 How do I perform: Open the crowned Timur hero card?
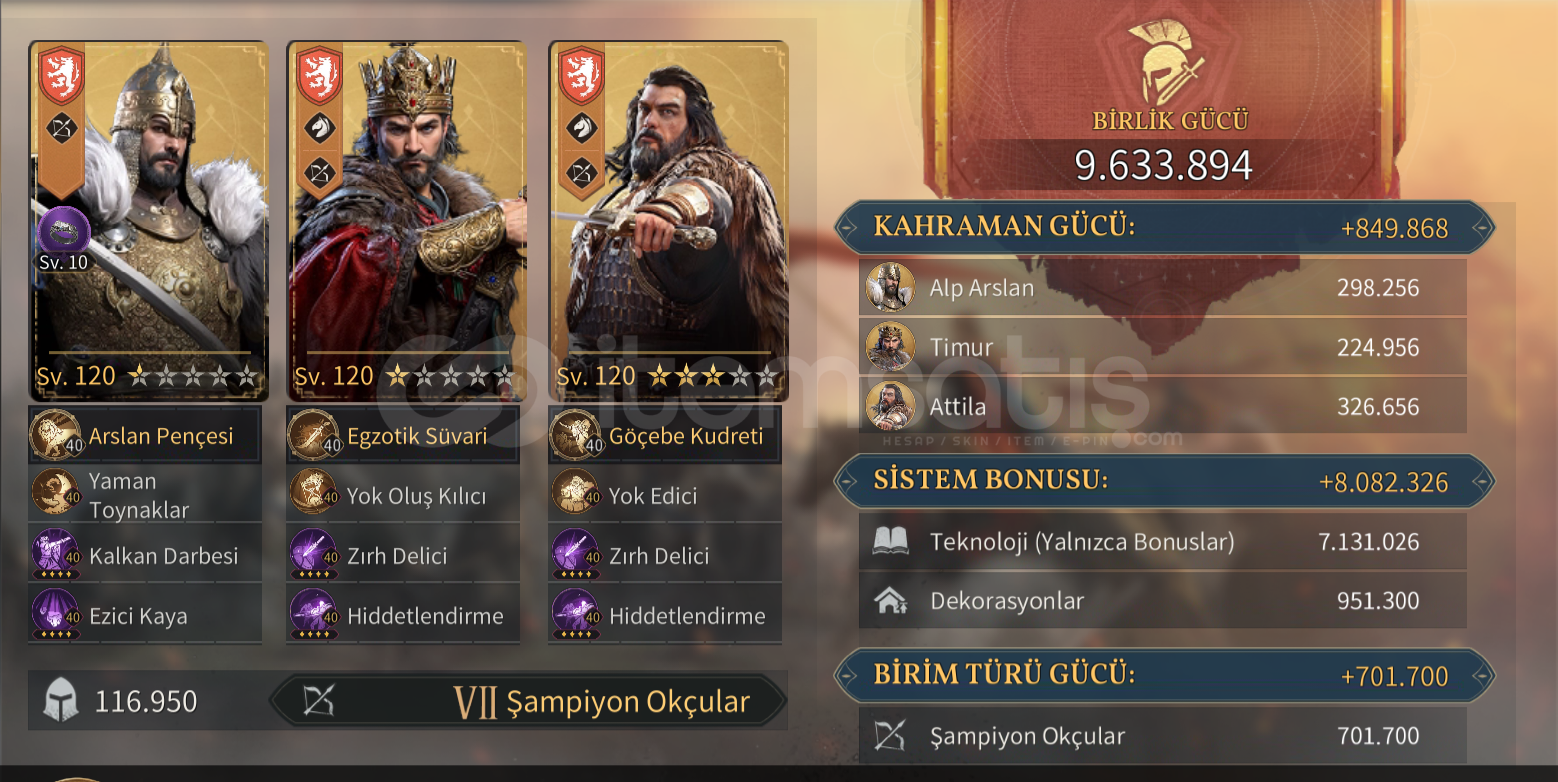pos(407,221)
